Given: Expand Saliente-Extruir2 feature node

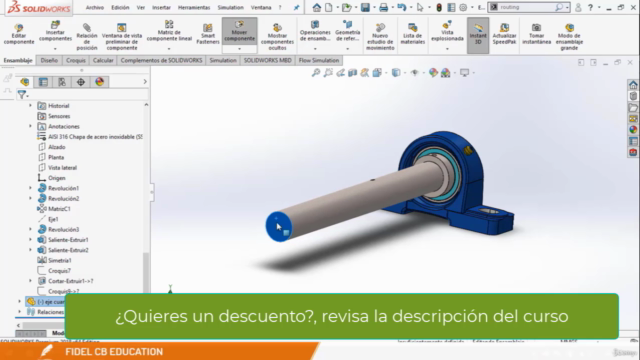Looking at the screenshot, I should point(30,250).
